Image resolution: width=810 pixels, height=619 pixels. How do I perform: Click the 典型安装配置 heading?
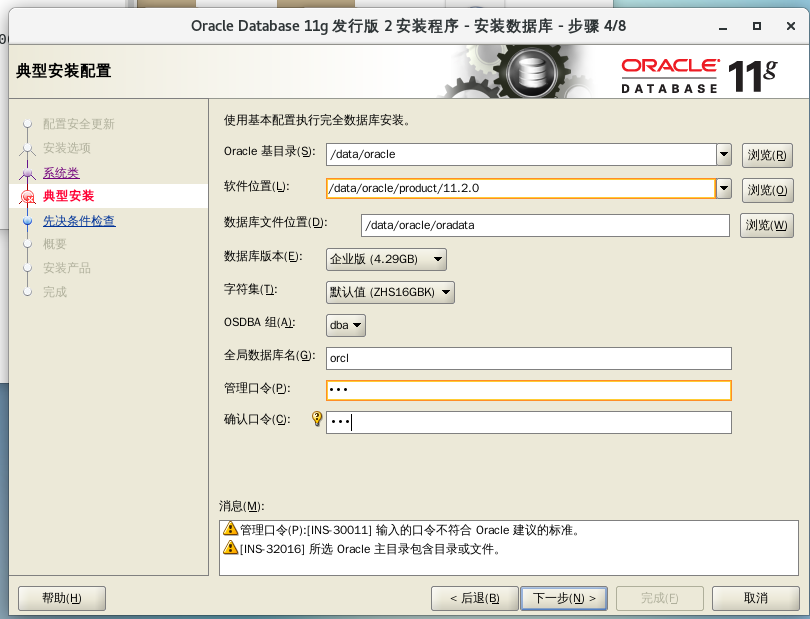click(x=64, y=71)
